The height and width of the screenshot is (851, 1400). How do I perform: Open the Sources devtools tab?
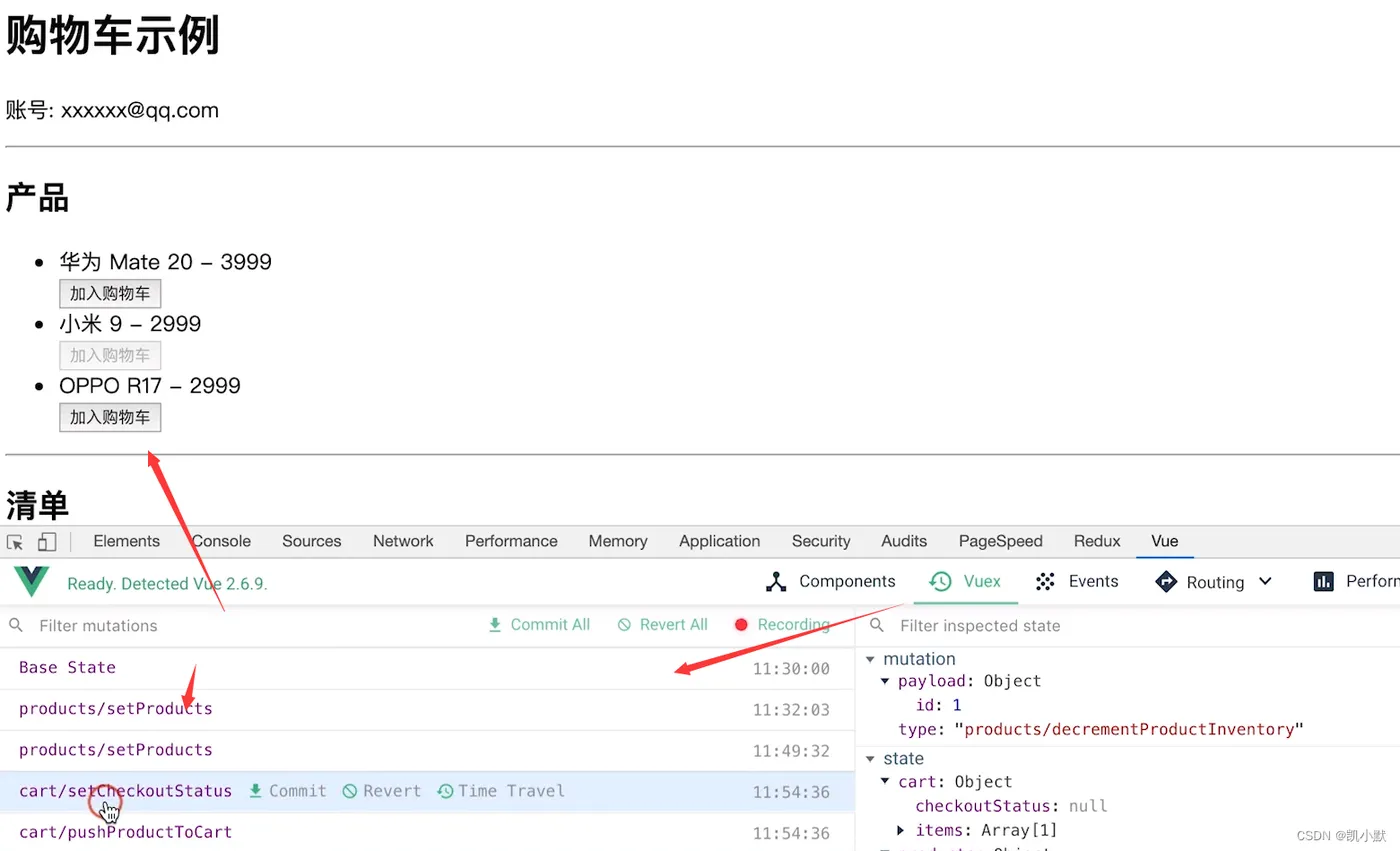312,541
